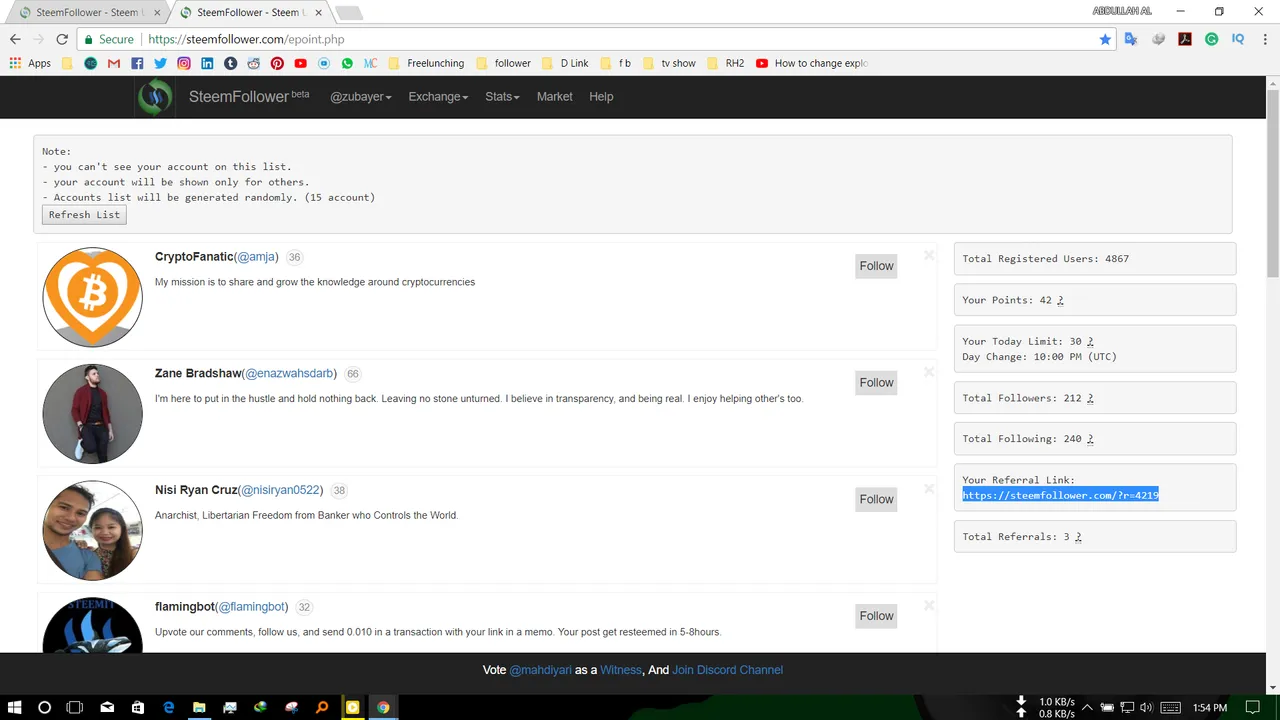This screenshot has height=720, width=1280.
Task: Open the Google Translate extension icon
Action: [1131, 39]
